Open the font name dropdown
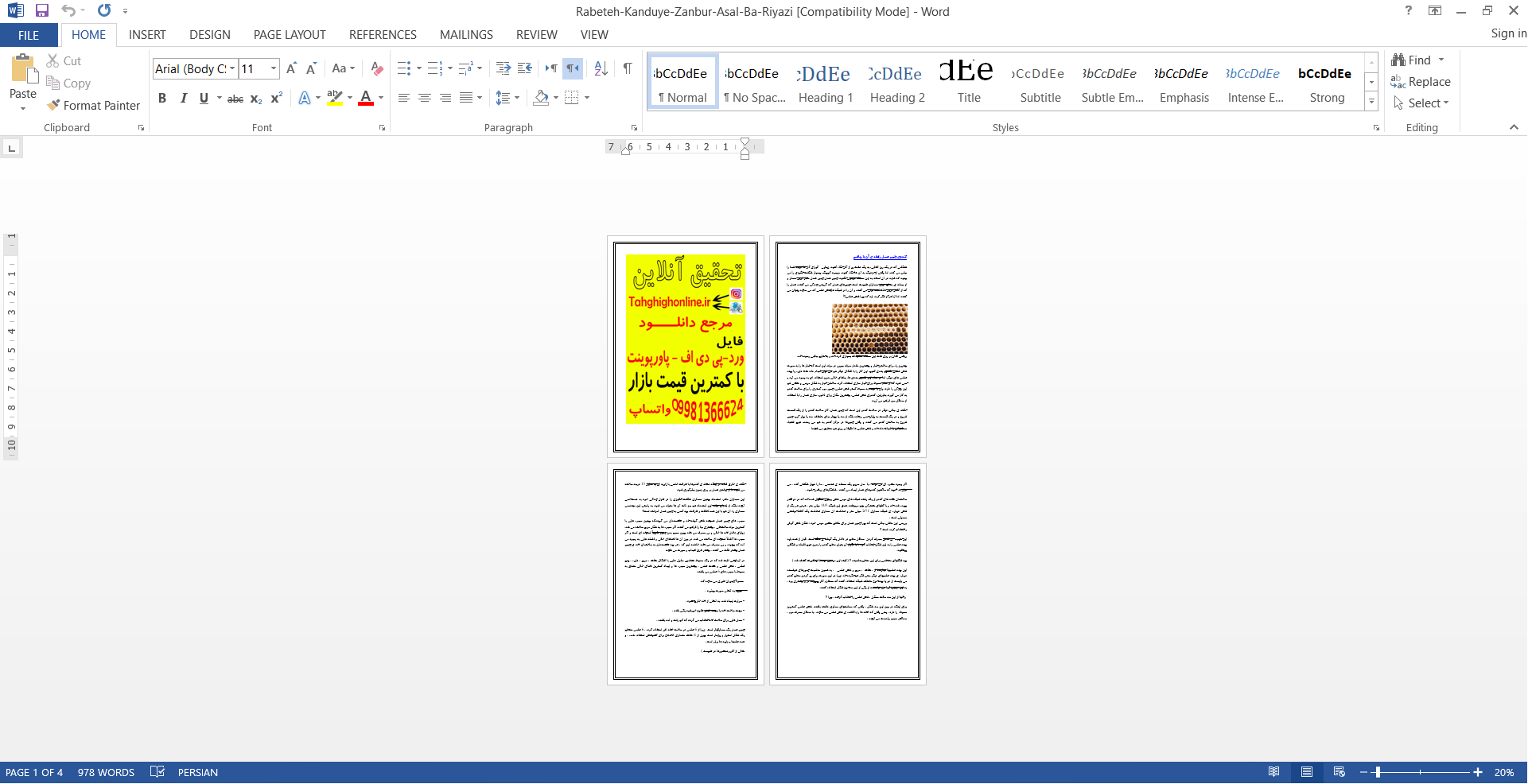The height and width of the screenshot is (784, 1532). [232, 69]
